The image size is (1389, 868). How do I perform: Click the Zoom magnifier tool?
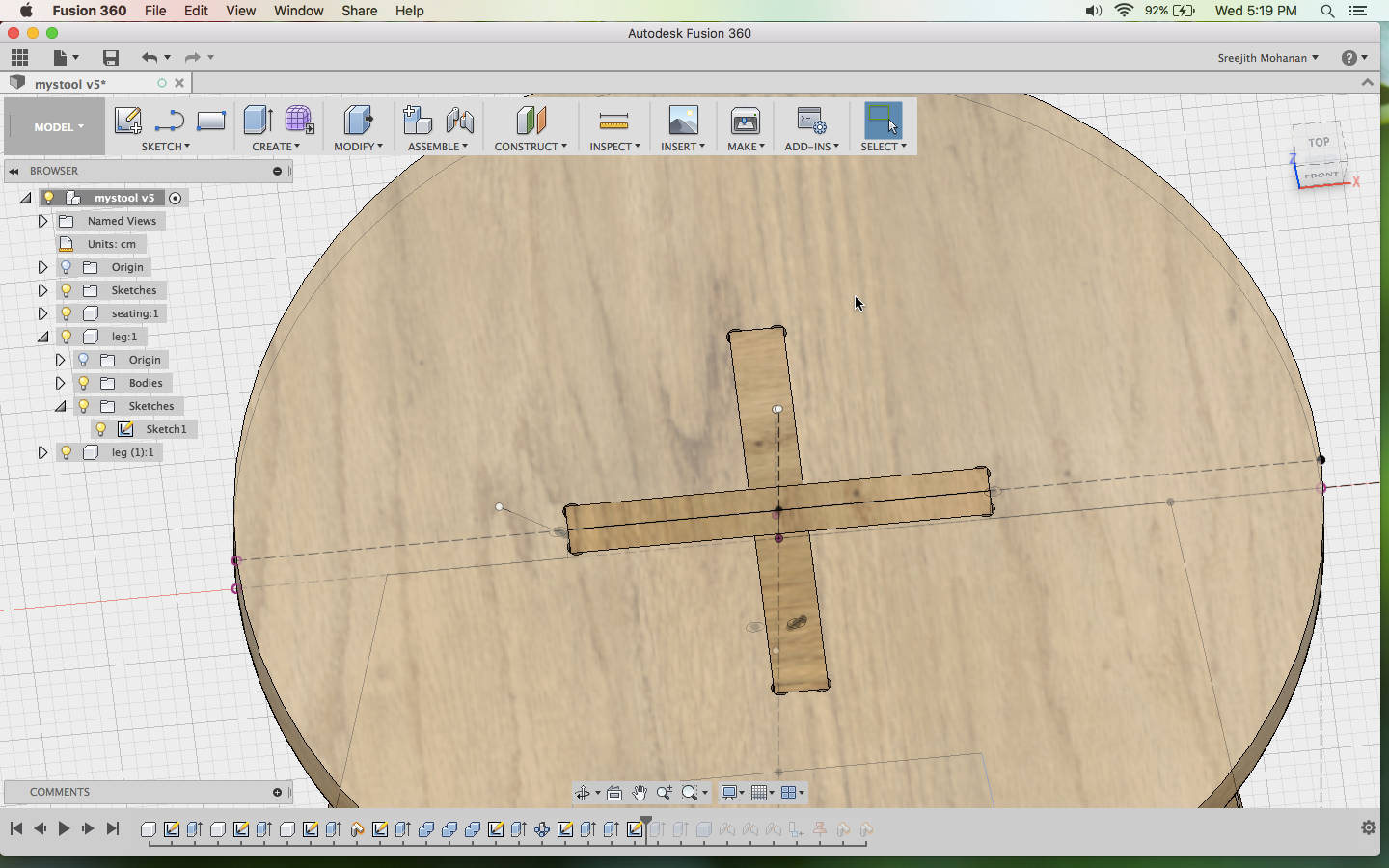pos(665,793)
